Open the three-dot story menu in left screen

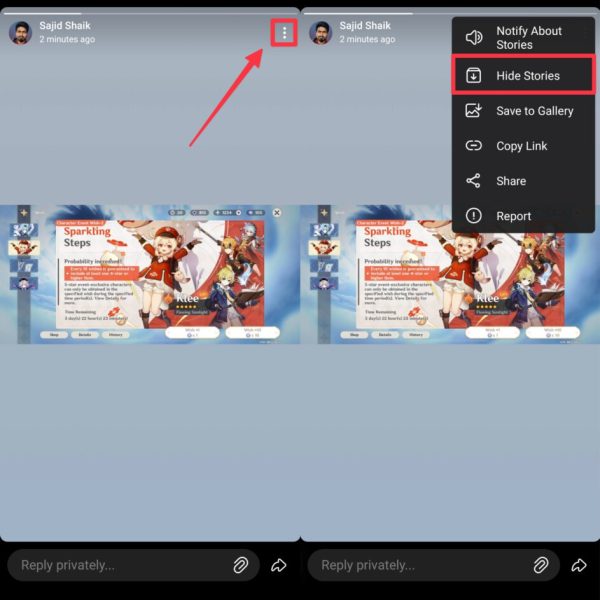coord(284,33)
